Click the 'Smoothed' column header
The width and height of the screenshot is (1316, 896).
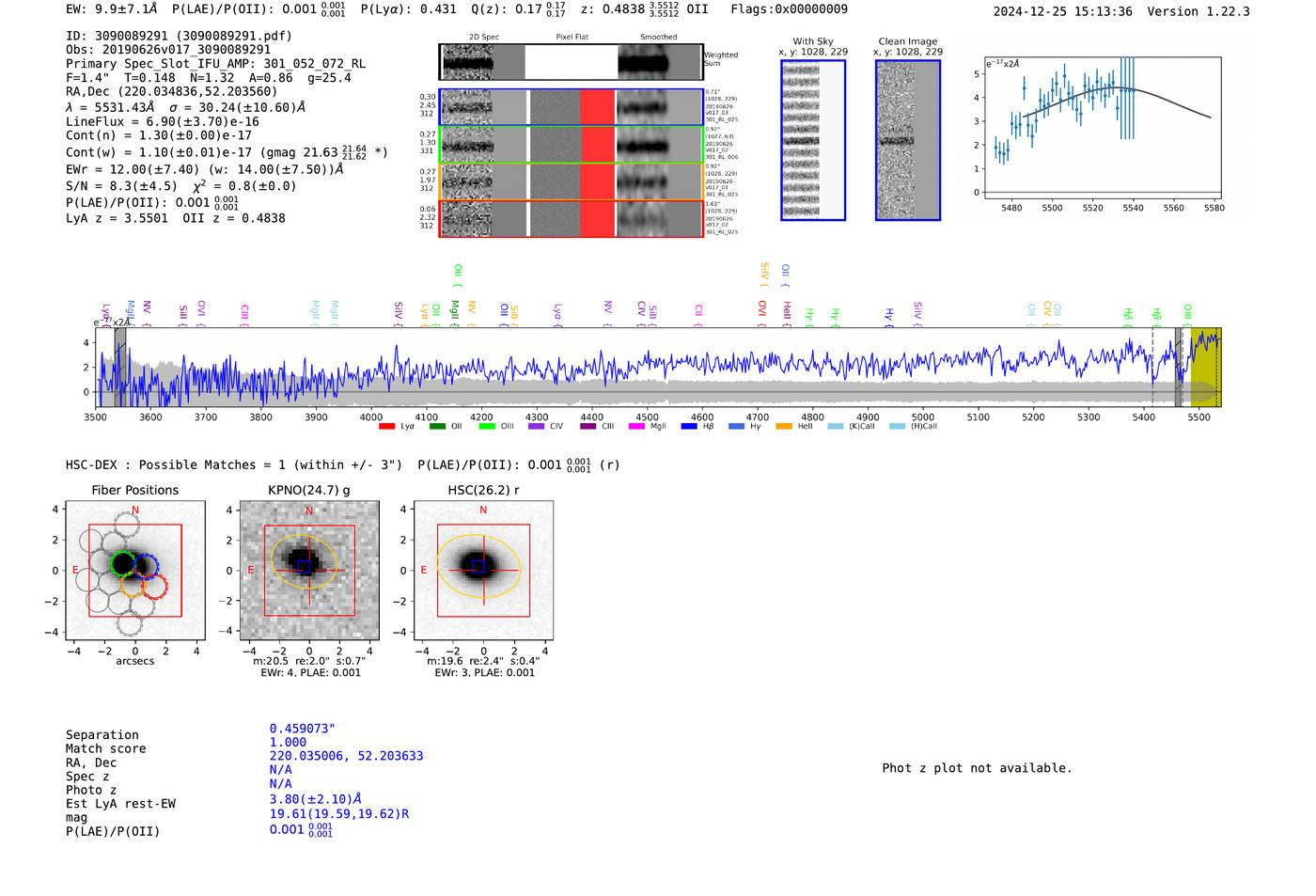tap(658, 38)
